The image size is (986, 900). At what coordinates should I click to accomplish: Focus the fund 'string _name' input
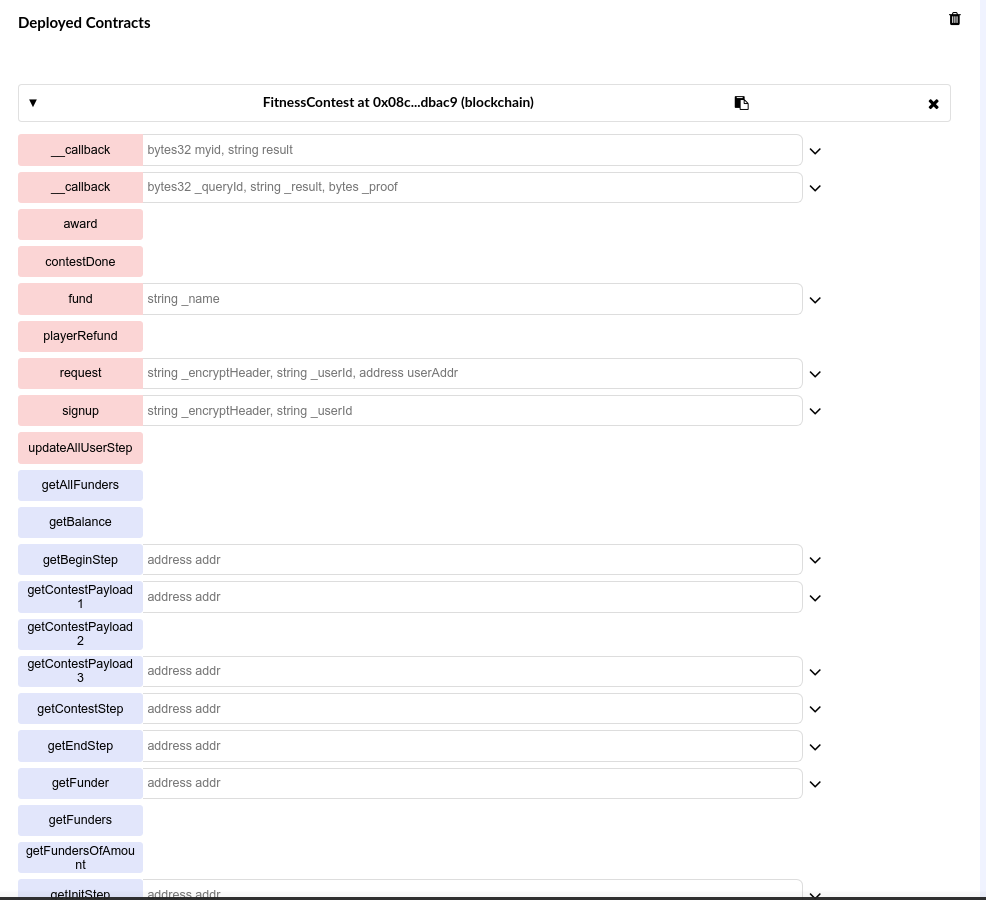pos(472,299)
